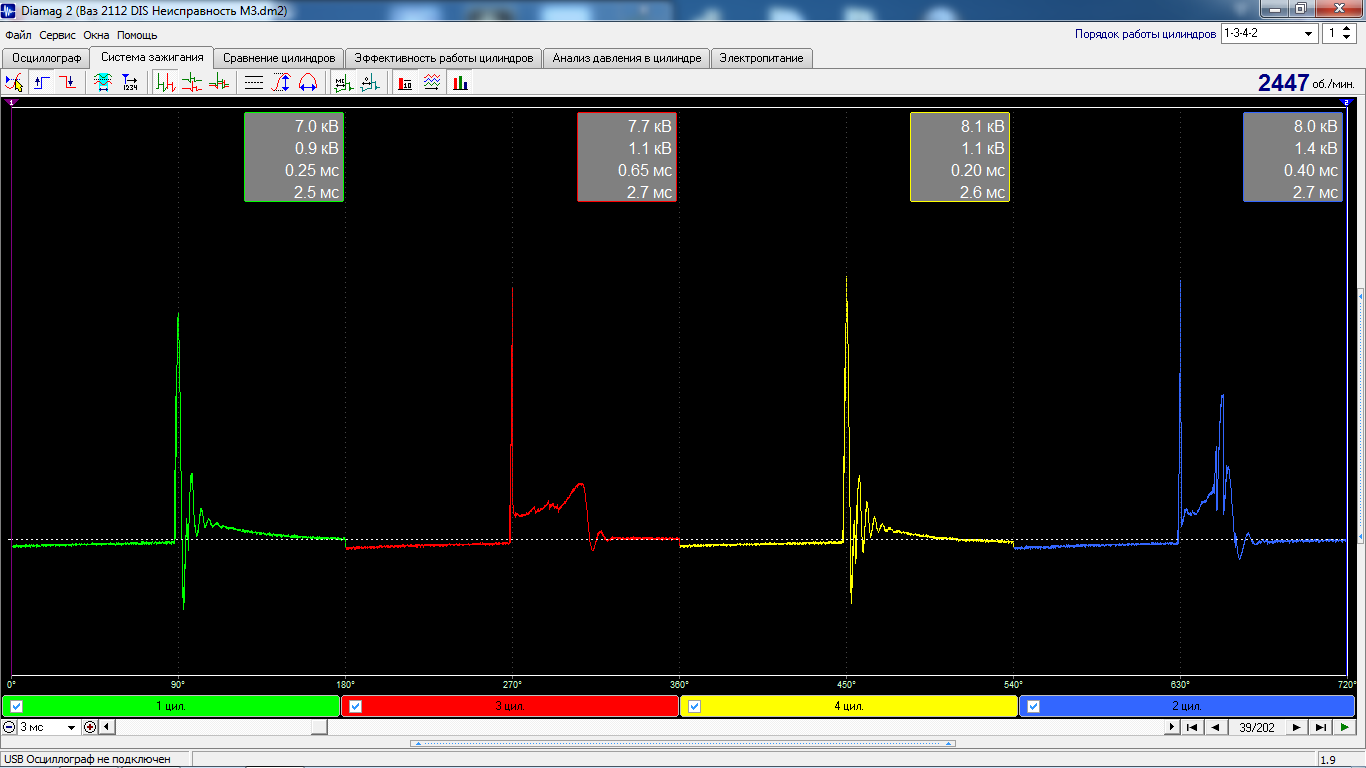Screen dimensions: 1366x768
Task: Click the red bar with 10 icon
Action: pyautogui.click(x=405, y=83)
